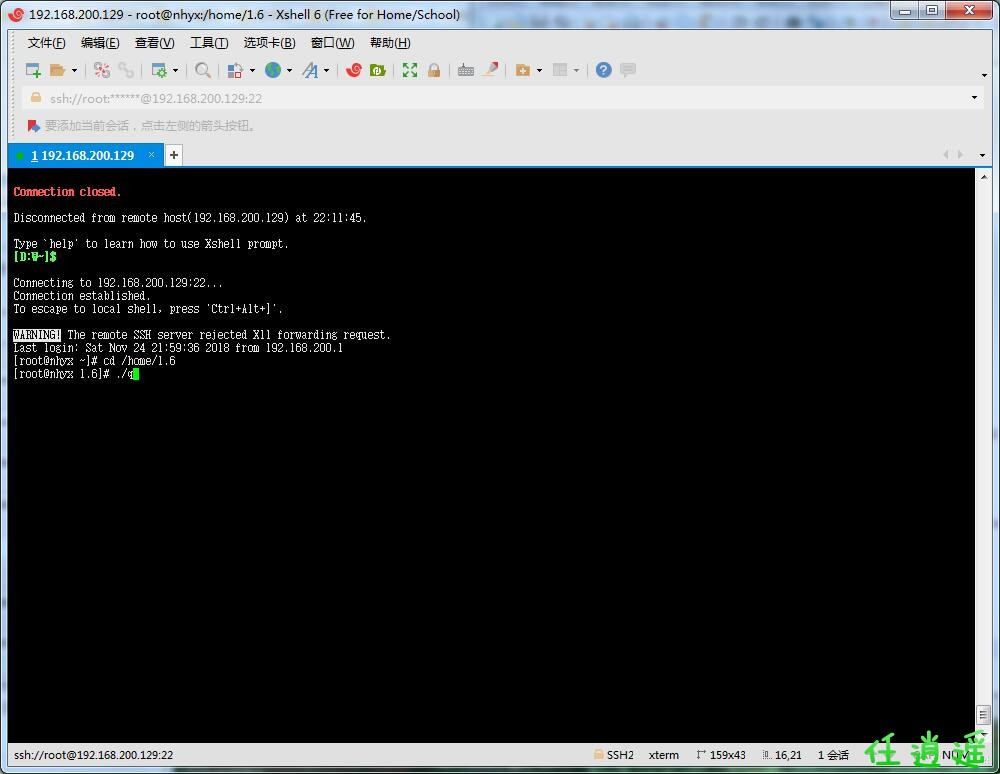Screen dimensions: 1000x774
Task: Click the Layout panes toolbar icon
Action: coord(560,70)
